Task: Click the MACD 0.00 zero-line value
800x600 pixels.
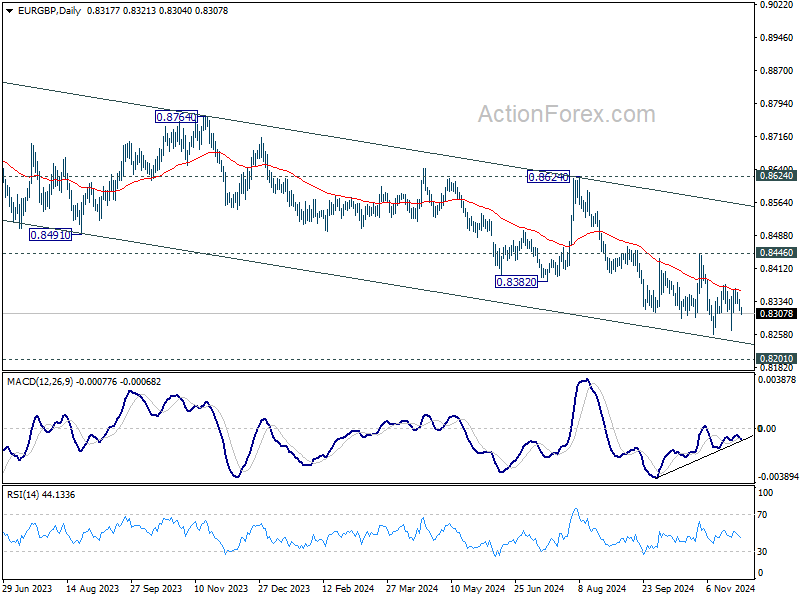Action: tap(767, 429)
